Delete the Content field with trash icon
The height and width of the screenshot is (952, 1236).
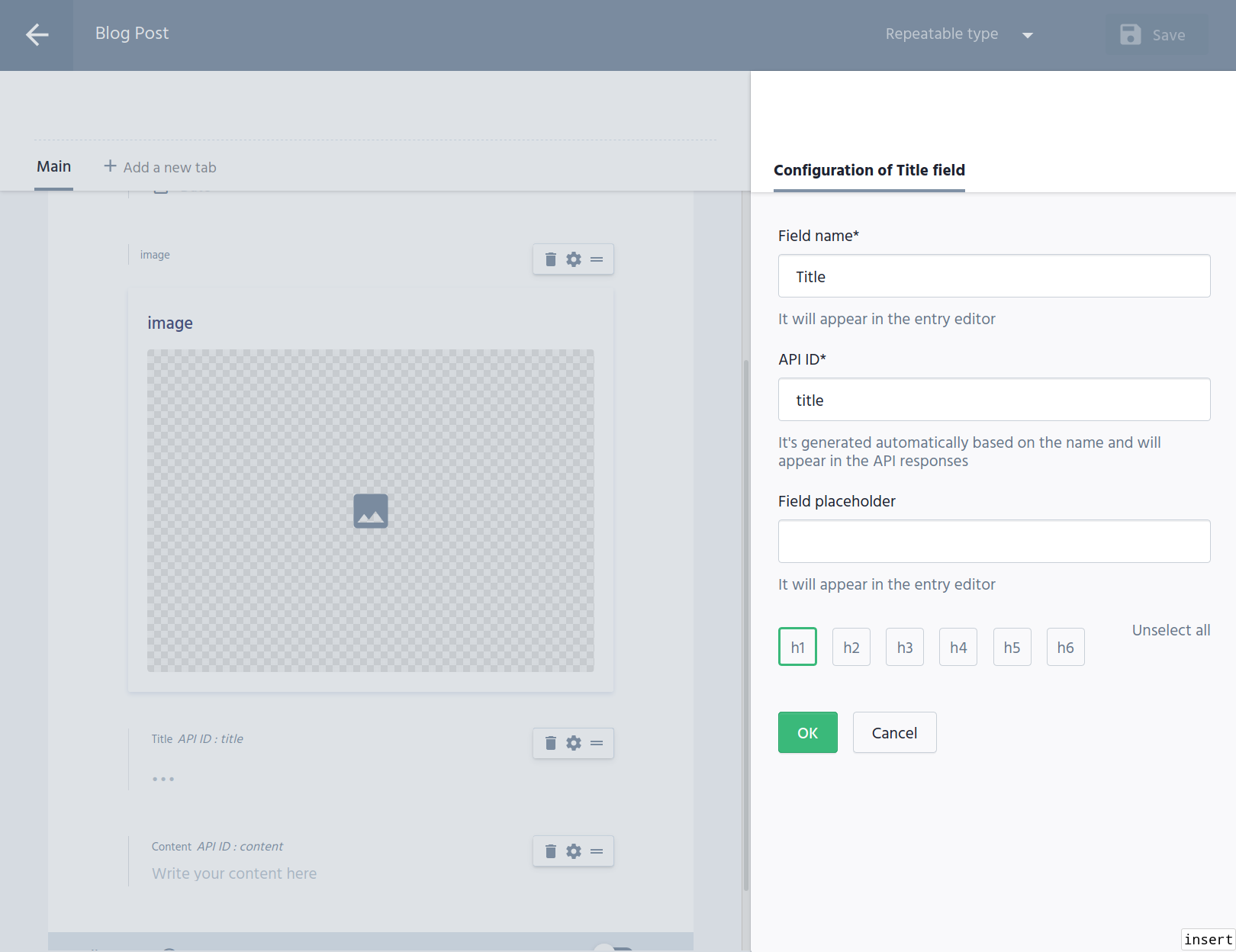click(x=551, y=851)
